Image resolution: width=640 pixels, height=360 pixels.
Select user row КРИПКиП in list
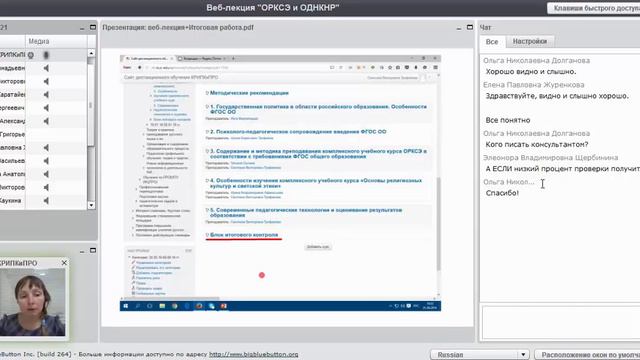[44, 55]
